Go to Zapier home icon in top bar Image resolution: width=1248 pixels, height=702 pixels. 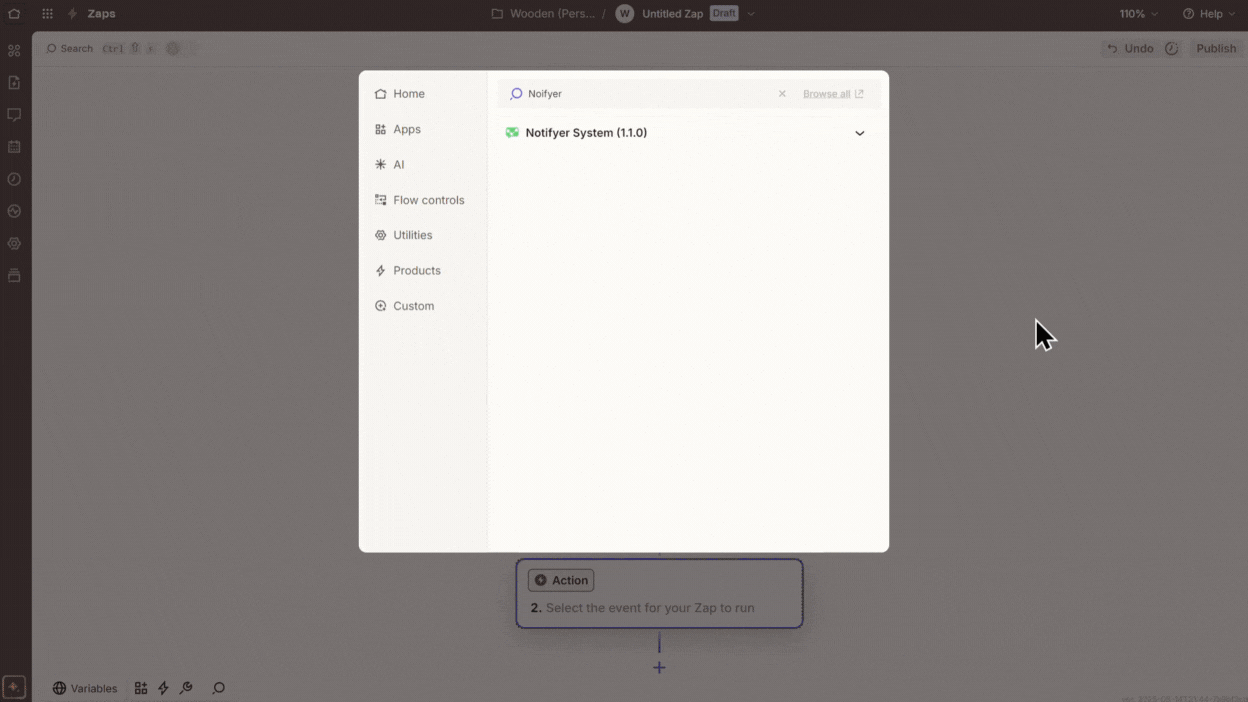point(14,14)
